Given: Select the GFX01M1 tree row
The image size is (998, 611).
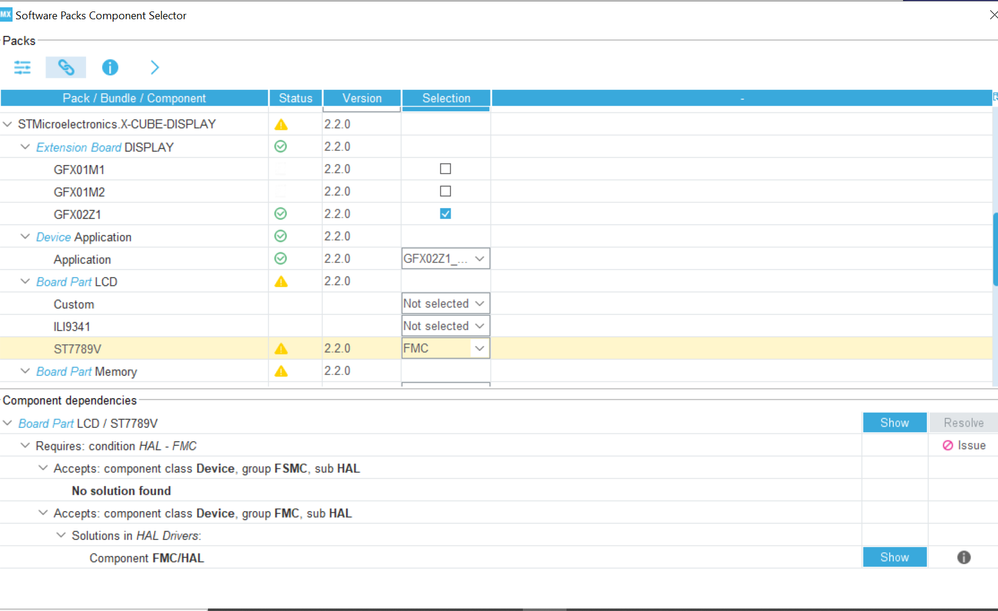Looking at the screenshot, I should point(496,169).
